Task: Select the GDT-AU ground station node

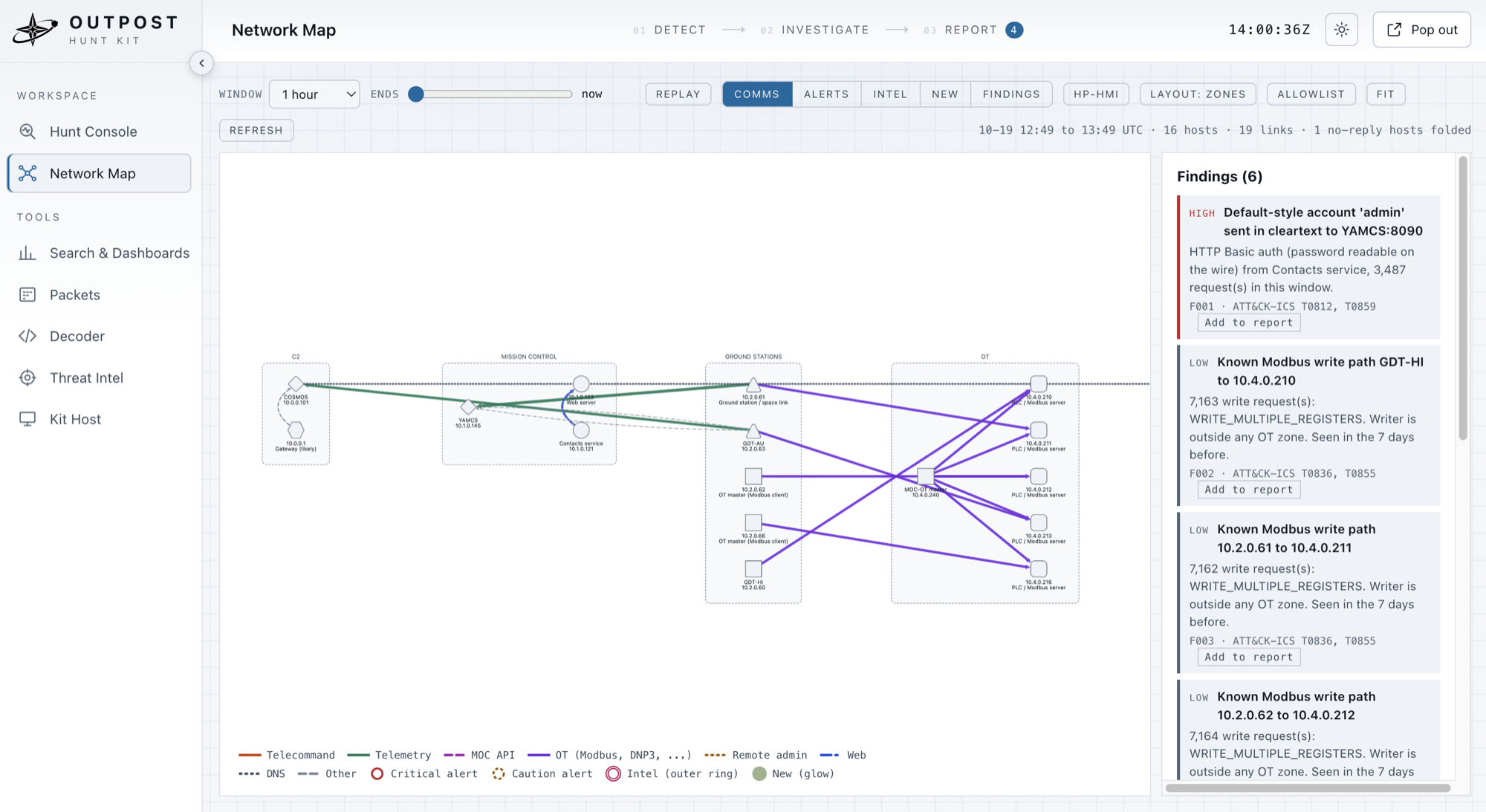Action: click(x=753, y=432)
